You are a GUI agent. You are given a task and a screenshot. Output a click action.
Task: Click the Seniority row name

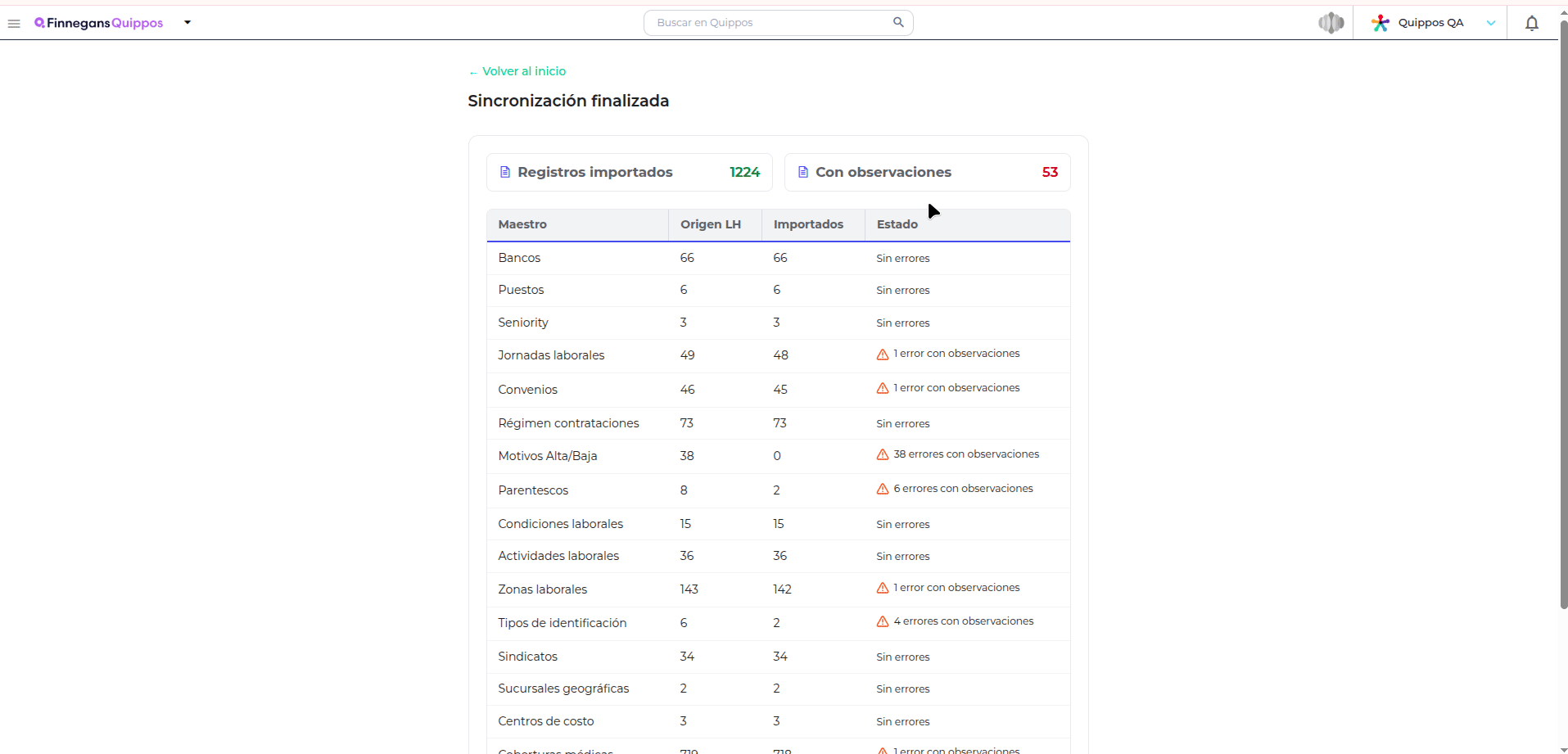tap(523, 323)
